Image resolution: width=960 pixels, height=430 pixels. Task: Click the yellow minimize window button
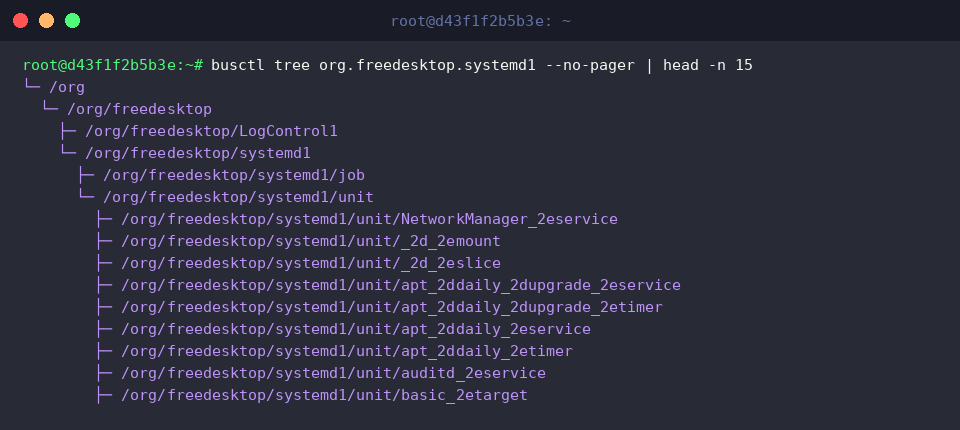point(47,21)
